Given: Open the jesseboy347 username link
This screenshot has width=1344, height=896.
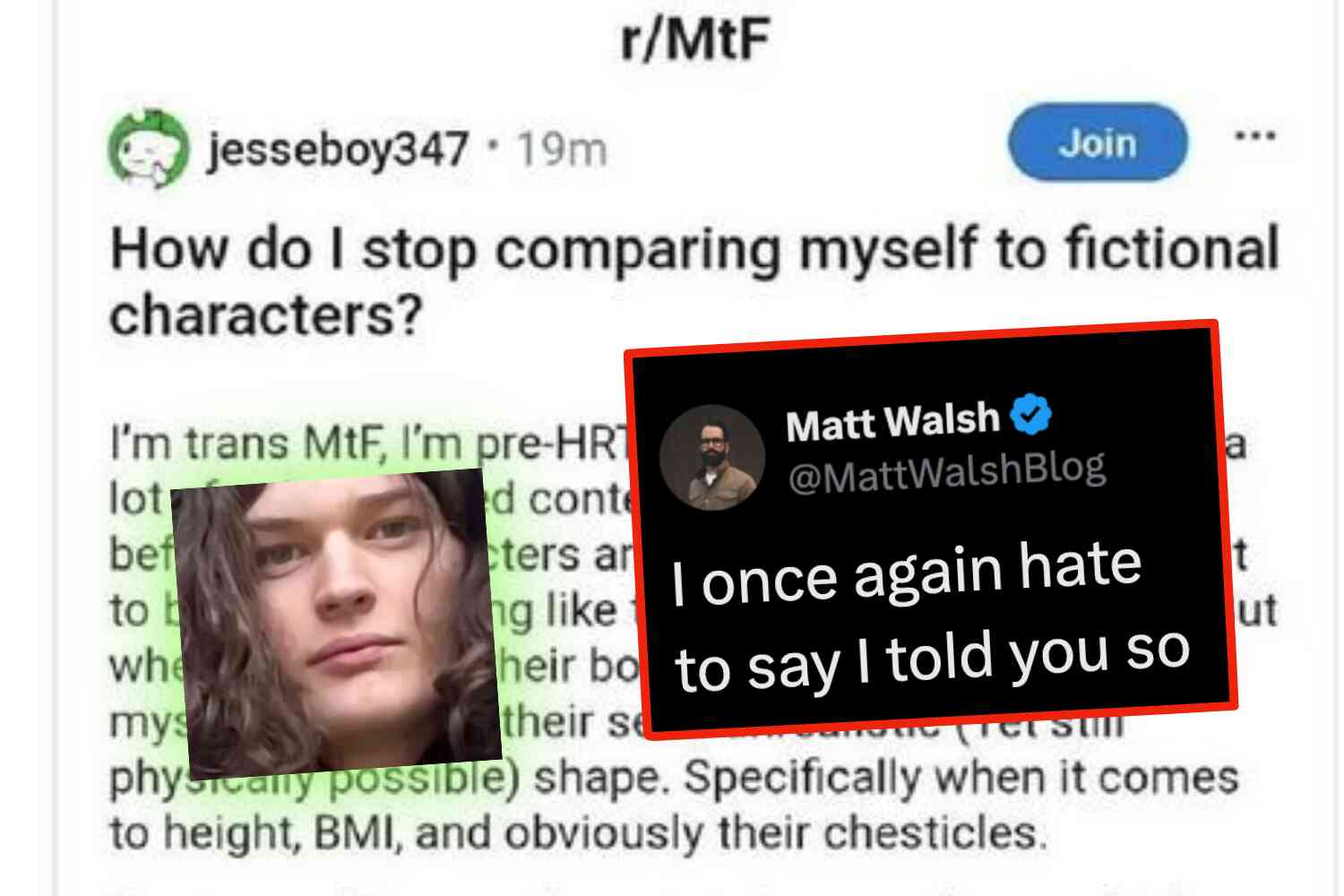Looking at the screenshot, I should [x=338, y=149].
